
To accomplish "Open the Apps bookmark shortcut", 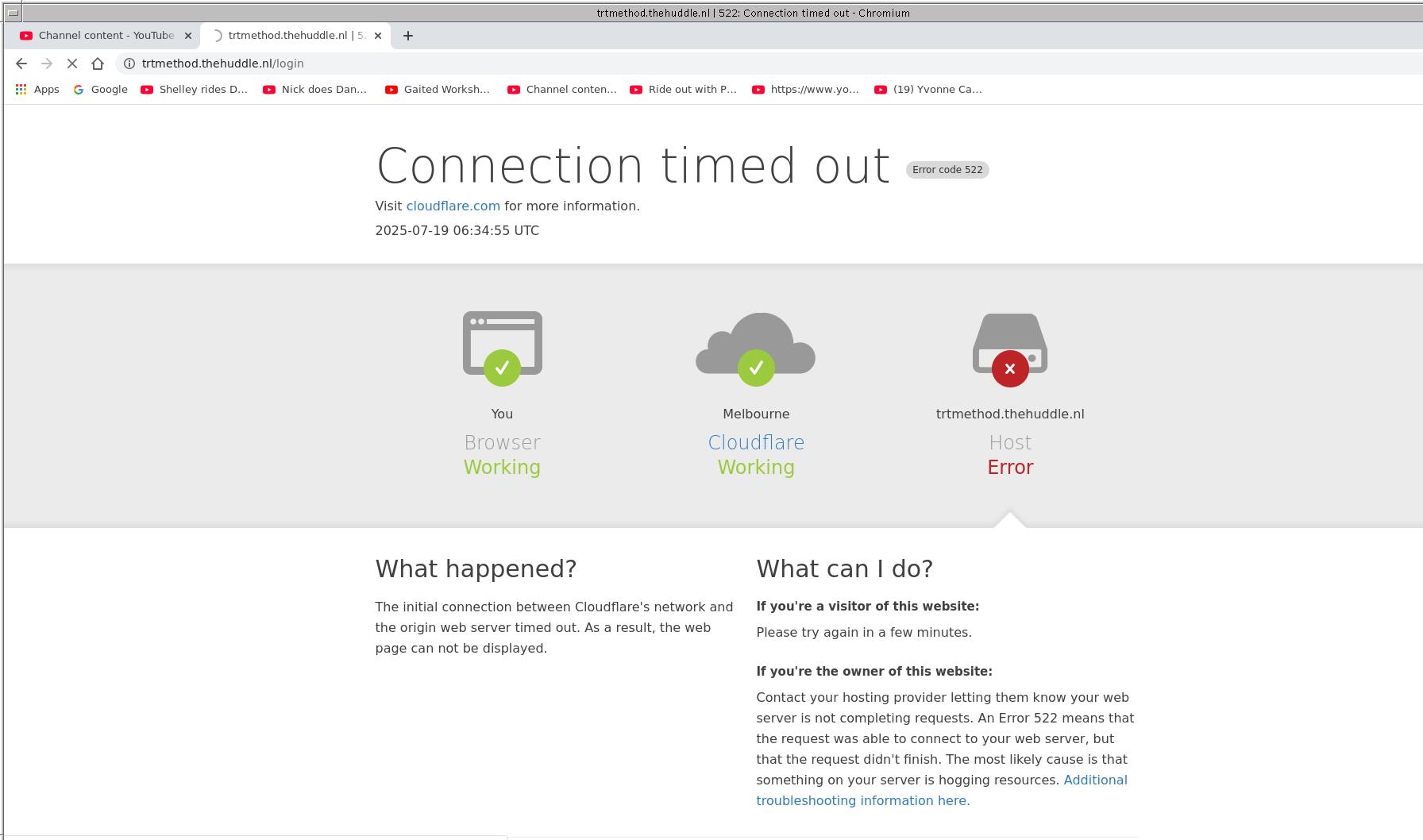I will pos(37,90).
